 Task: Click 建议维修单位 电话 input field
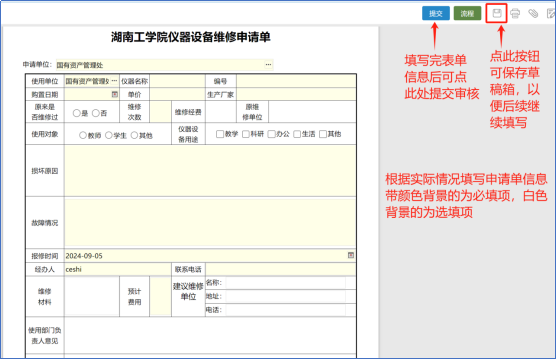click(285, 310)
